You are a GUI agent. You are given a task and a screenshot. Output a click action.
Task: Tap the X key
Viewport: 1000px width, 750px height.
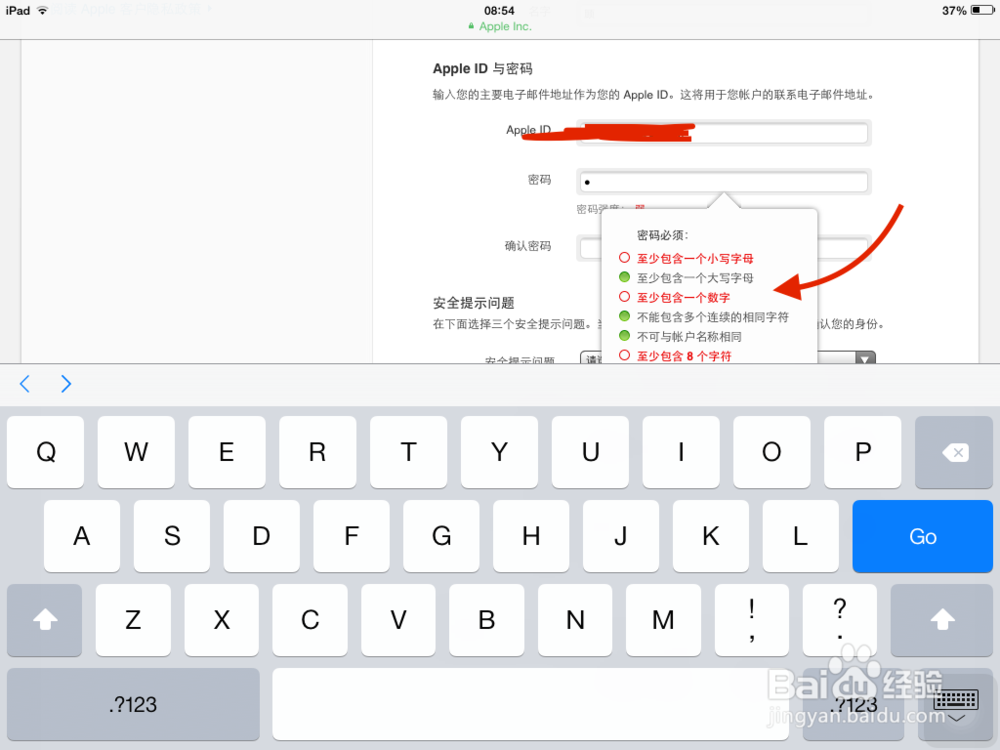tap(221, 619)
